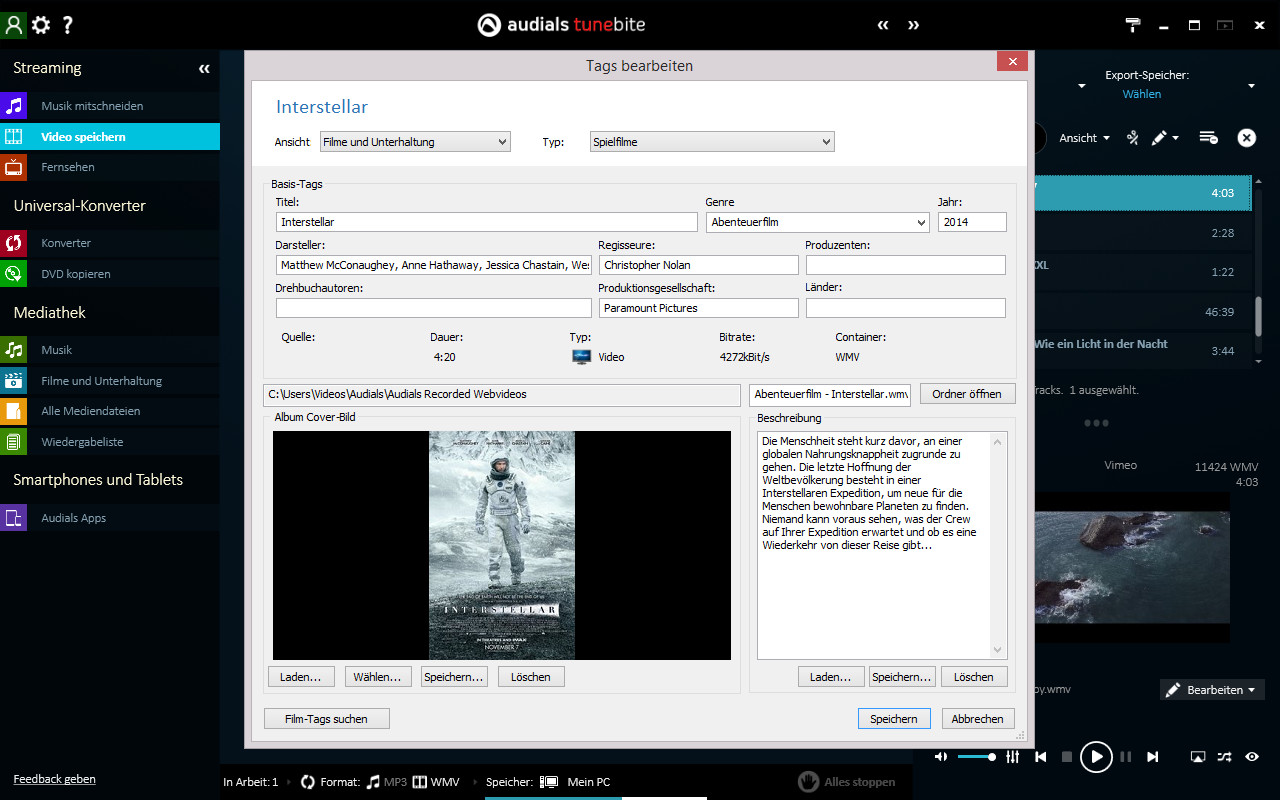Open the Ansicht dropdown in the dialog

415,142
